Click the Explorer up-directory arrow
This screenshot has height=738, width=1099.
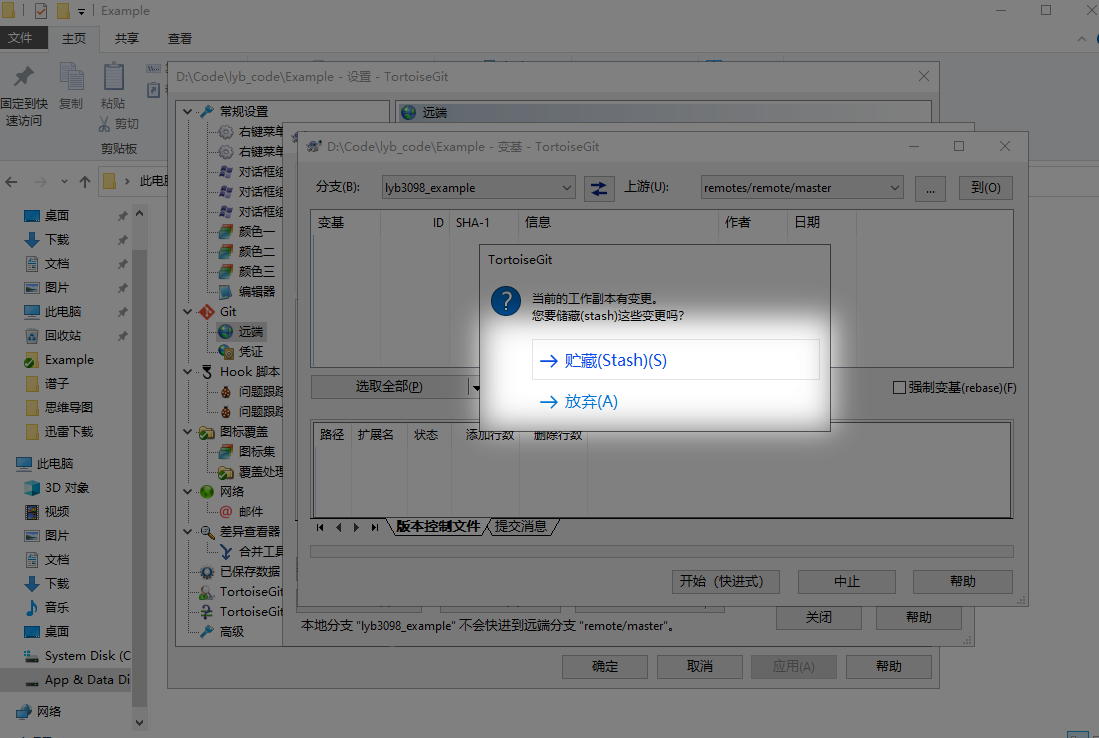85,182
